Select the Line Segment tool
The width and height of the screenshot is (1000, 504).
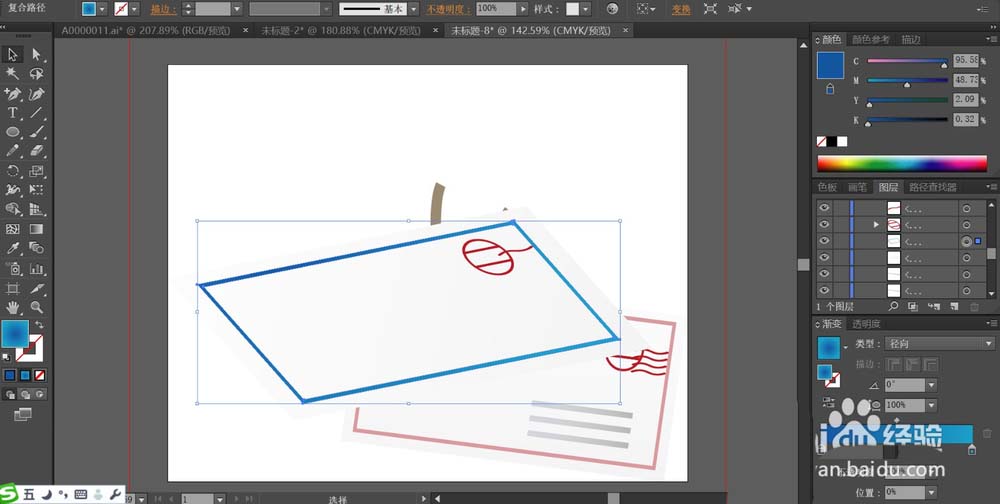(36, 113)
